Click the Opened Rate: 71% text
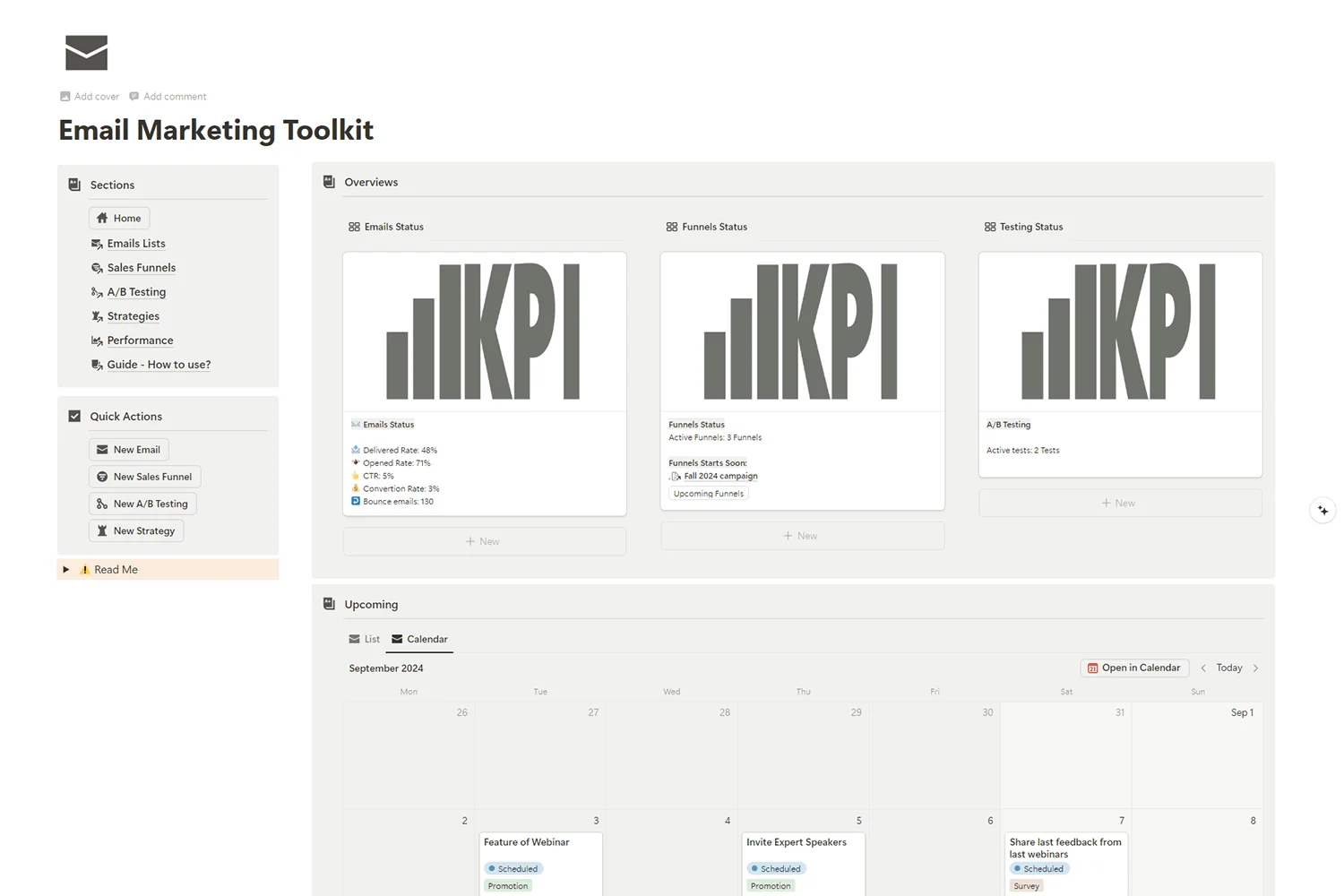Viewport: 1344px width, 896px height. (397, 463)
